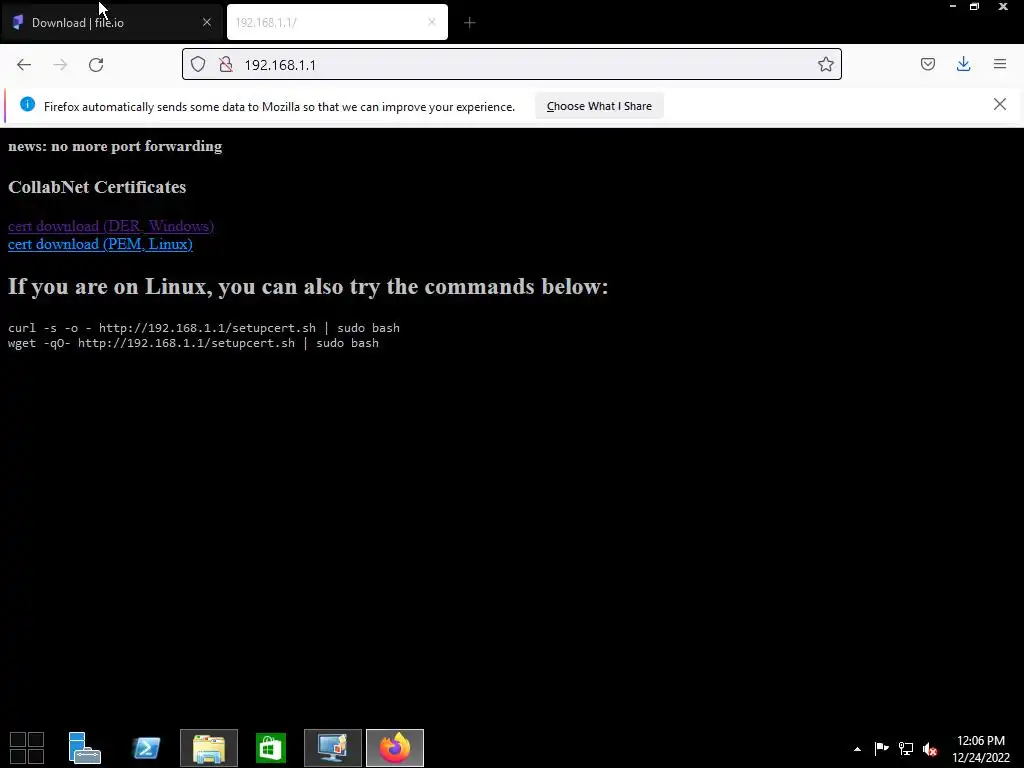The width and height of the screenshot is (1024, 768).
Task: Click the curl setupcert.sh command line
Action: 204,328
